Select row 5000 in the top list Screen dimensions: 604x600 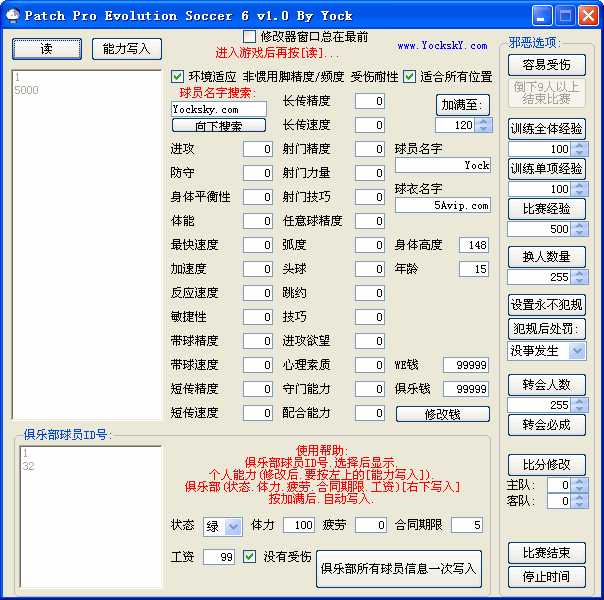click(87, 90)
